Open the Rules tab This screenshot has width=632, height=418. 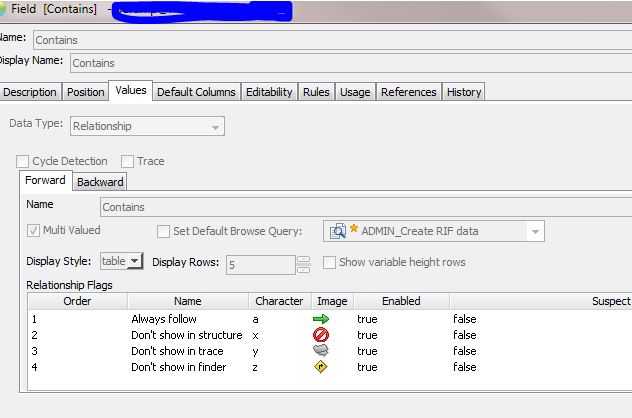click(316, 92)
